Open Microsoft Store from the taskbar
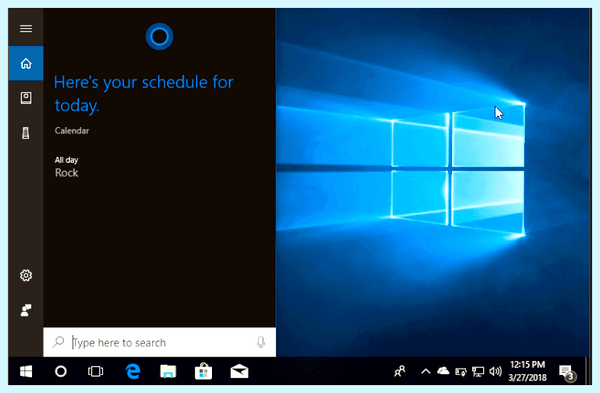The width and height of the screenshot is (600, 393). tap(203, 371)
